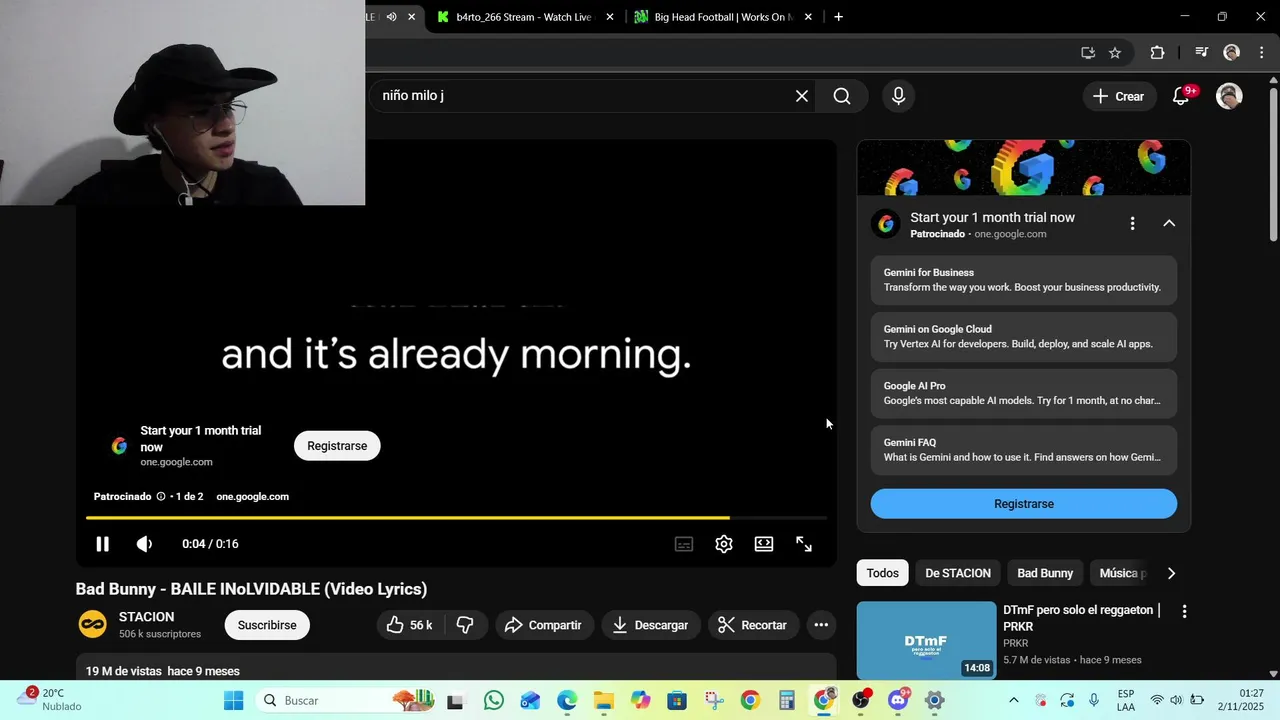The width and height of the screenshot is (1280, 720).
Task: Open WhatsApp from the taskbar
Action: (493, 700)
